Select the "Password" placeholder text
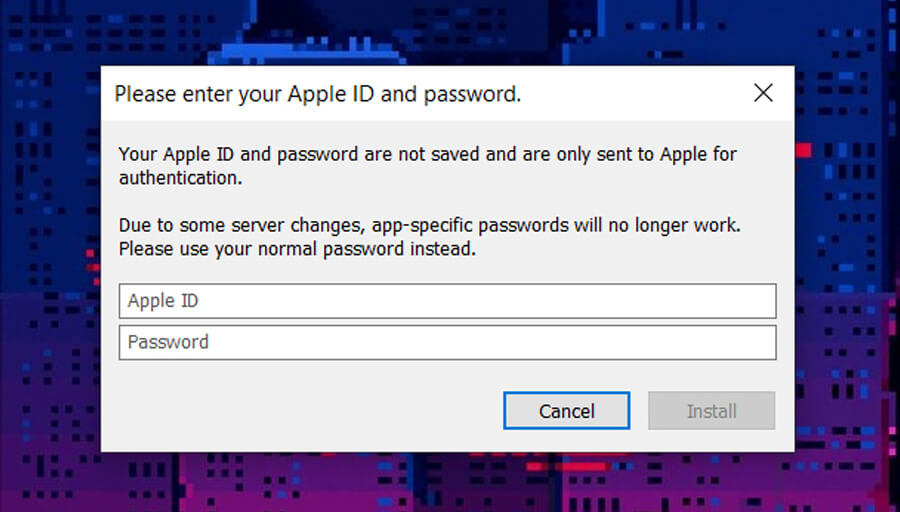The height and width of the screenshot is (512, 900). 168,342
